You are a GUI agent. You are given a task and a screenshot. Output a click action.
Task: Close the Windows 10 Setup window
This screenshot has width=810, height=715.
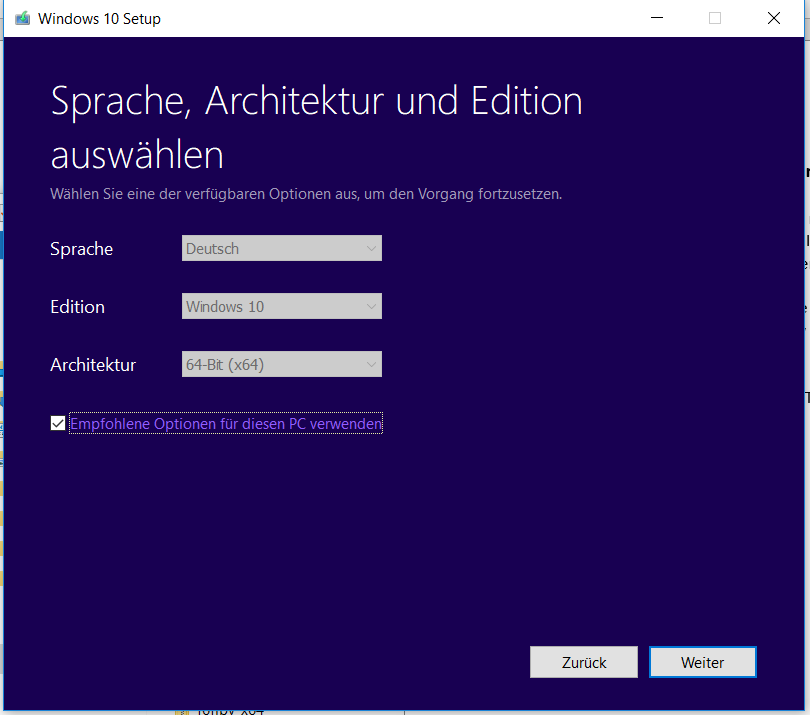pos(773,18)
